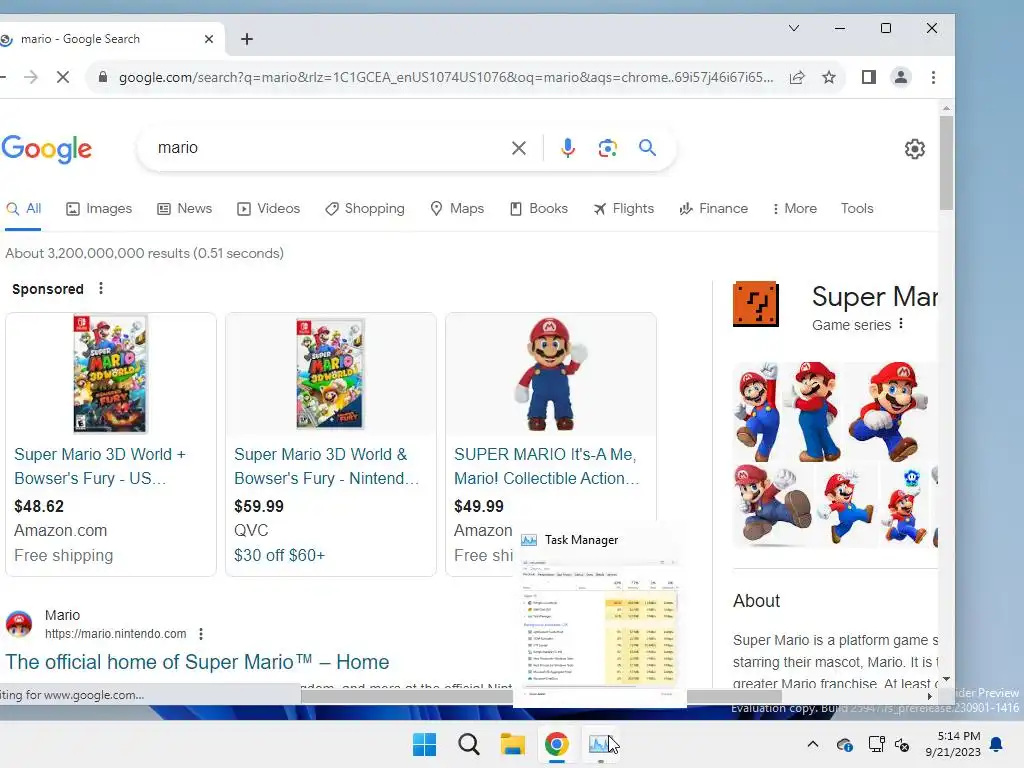Open Task Manager taskbar icon
The image size is (1024, 768).
coord(600,744)
